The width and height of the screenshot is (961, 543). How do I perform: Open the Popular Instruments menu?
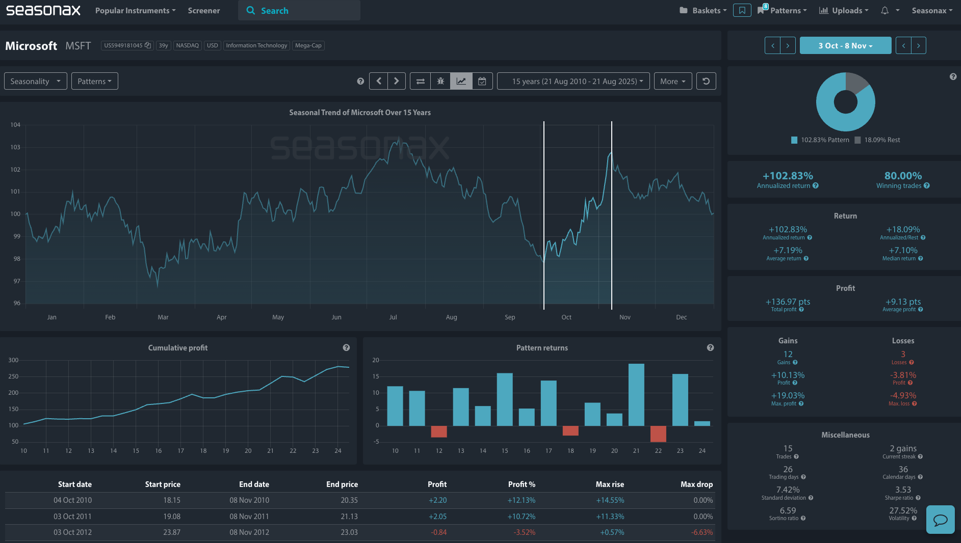(135, 11)
